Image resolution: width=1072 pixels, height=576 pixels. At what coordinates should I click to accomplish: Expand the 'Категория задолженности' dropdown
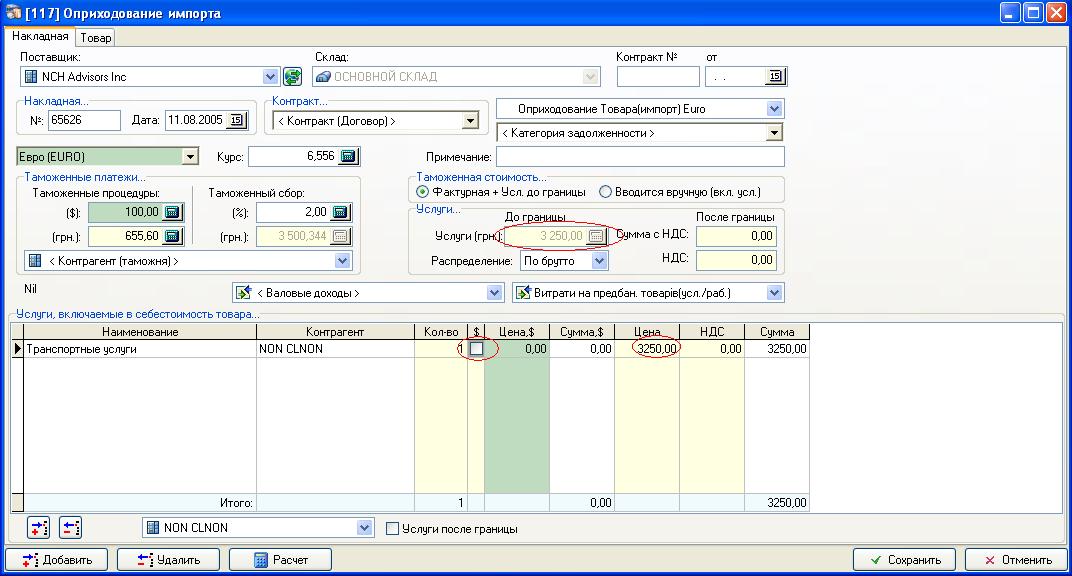coord(774,133)
